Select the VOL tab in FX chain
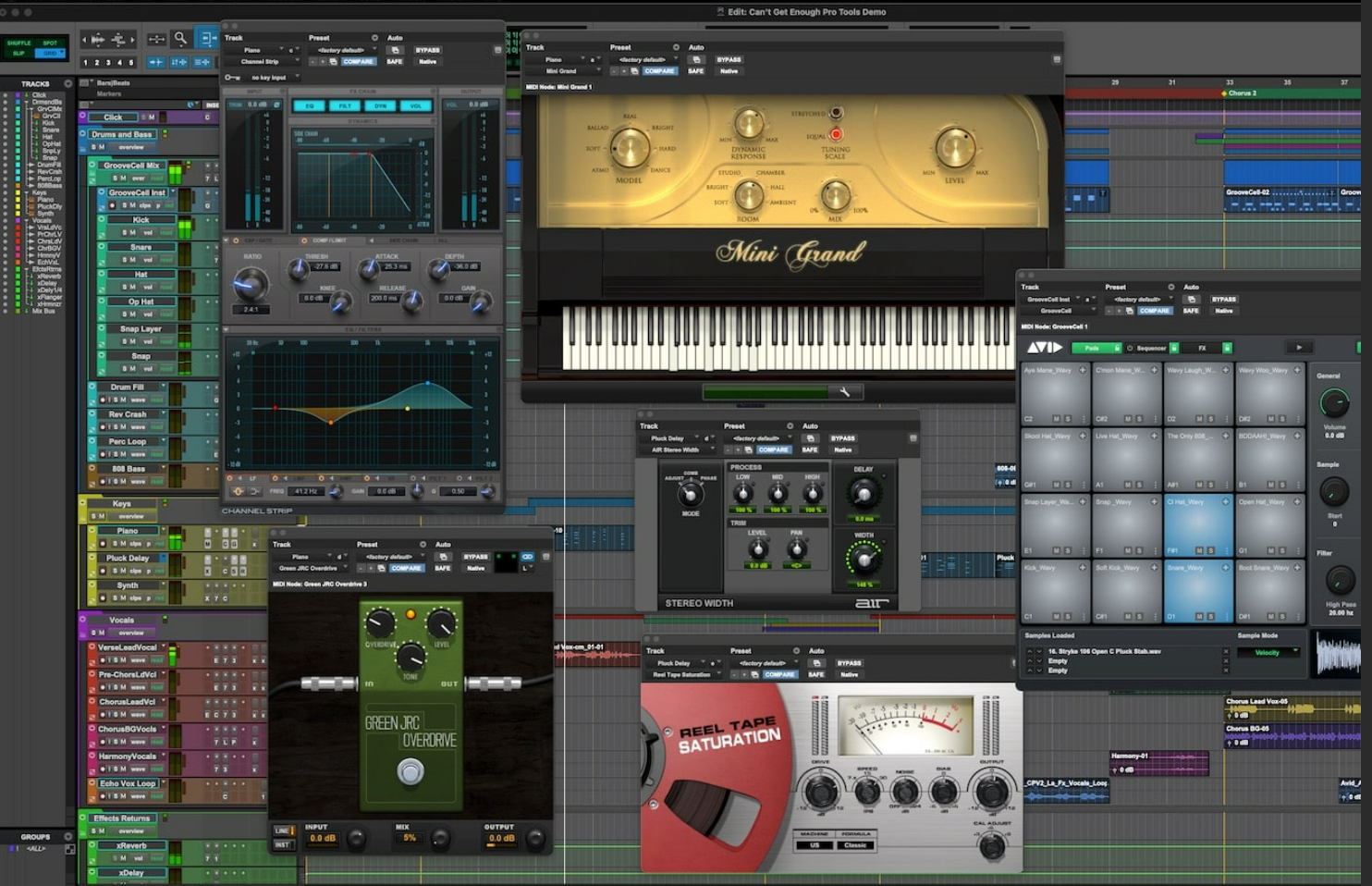This screenshot has width=1372, height=886. [415, 106]
